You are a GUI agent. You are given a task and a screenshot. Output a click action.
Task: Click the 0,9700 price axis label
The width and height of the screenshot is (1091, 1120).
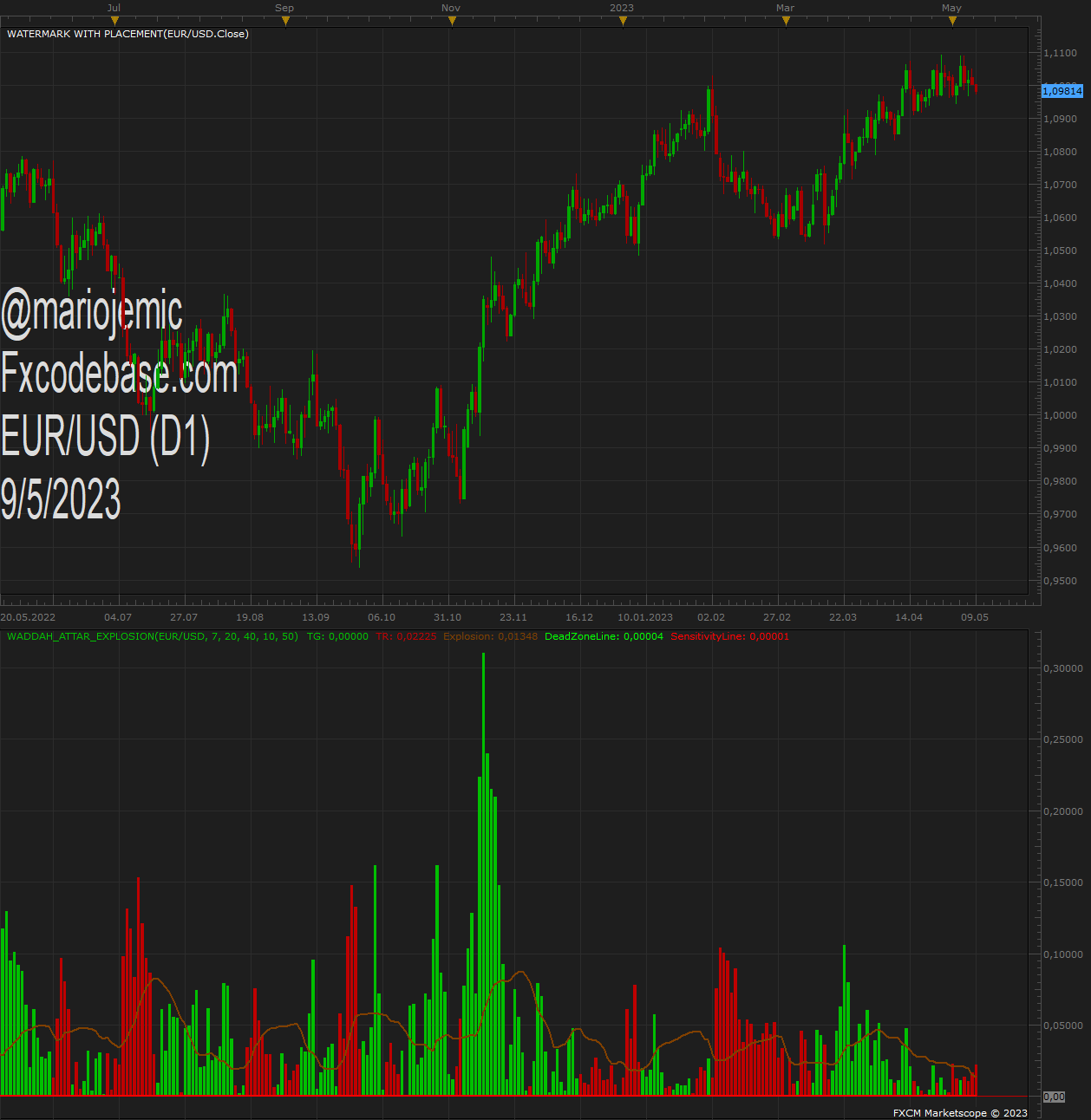[1061, 514]
